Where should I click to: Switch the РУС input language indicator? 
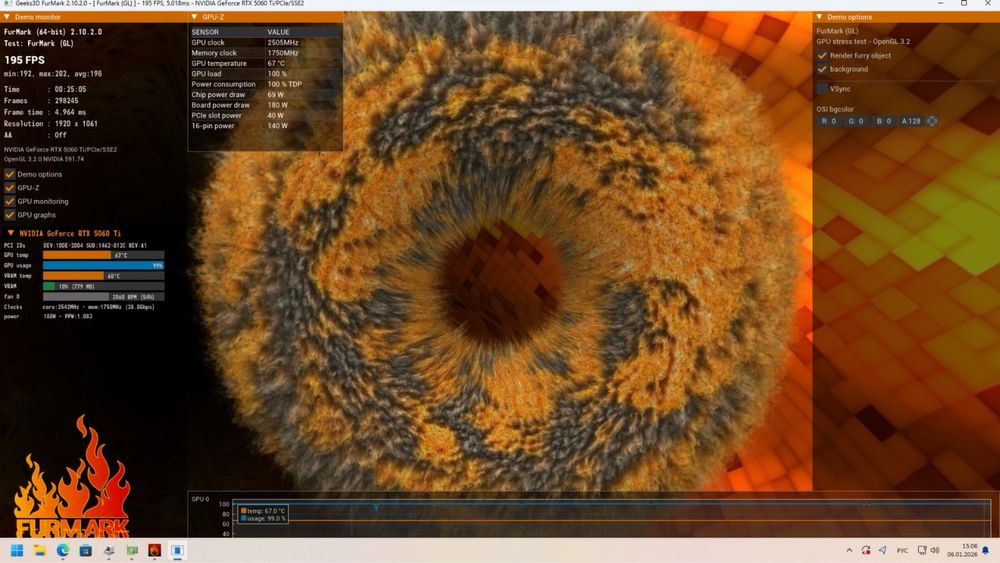pos(902,550)
